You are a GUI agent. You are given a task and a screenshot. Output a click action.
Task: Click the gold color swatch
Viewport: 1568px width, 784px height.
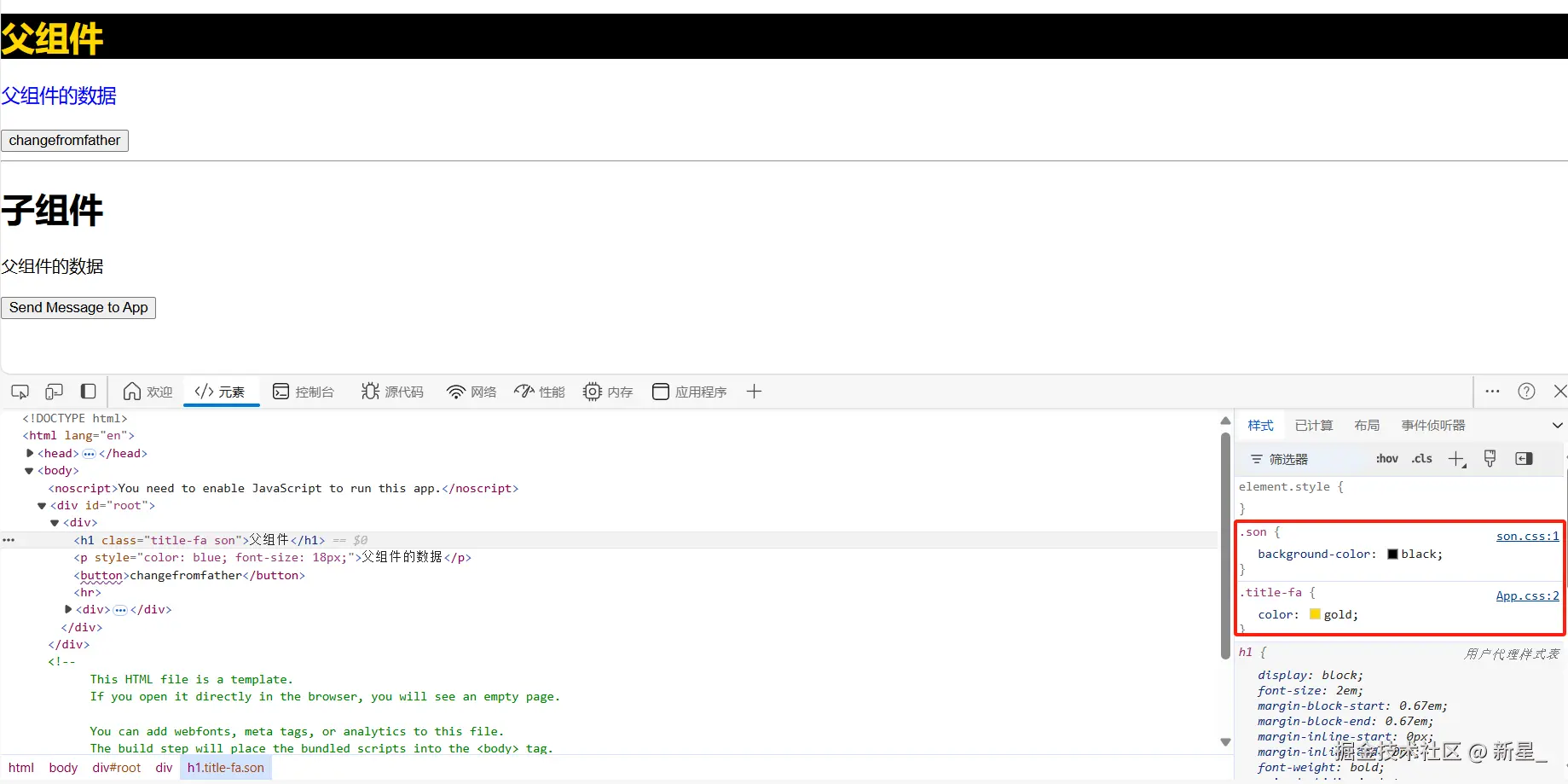tap(1315, 614)
